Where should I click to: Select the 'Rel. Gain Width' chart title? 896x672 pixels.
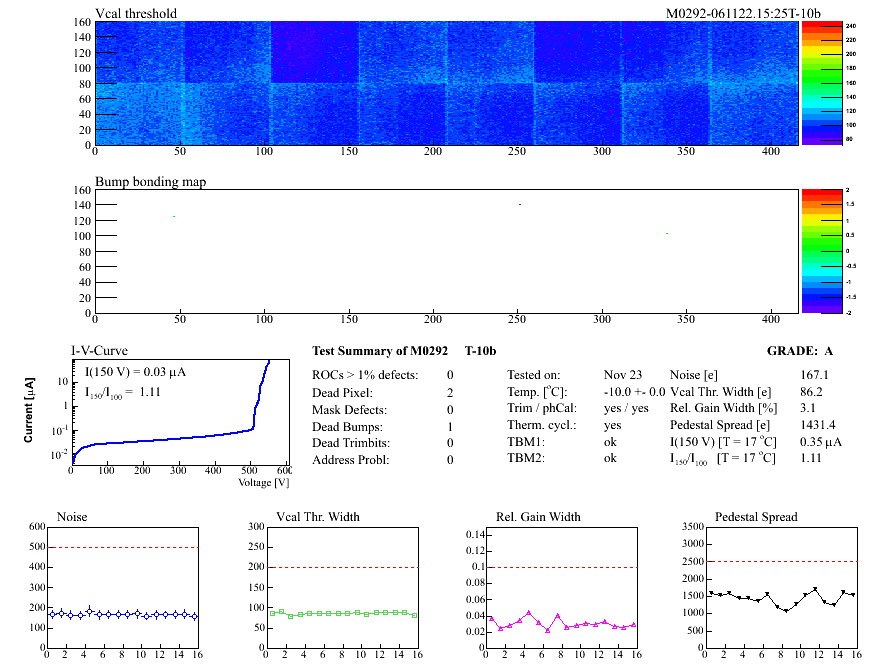(537, 517)
